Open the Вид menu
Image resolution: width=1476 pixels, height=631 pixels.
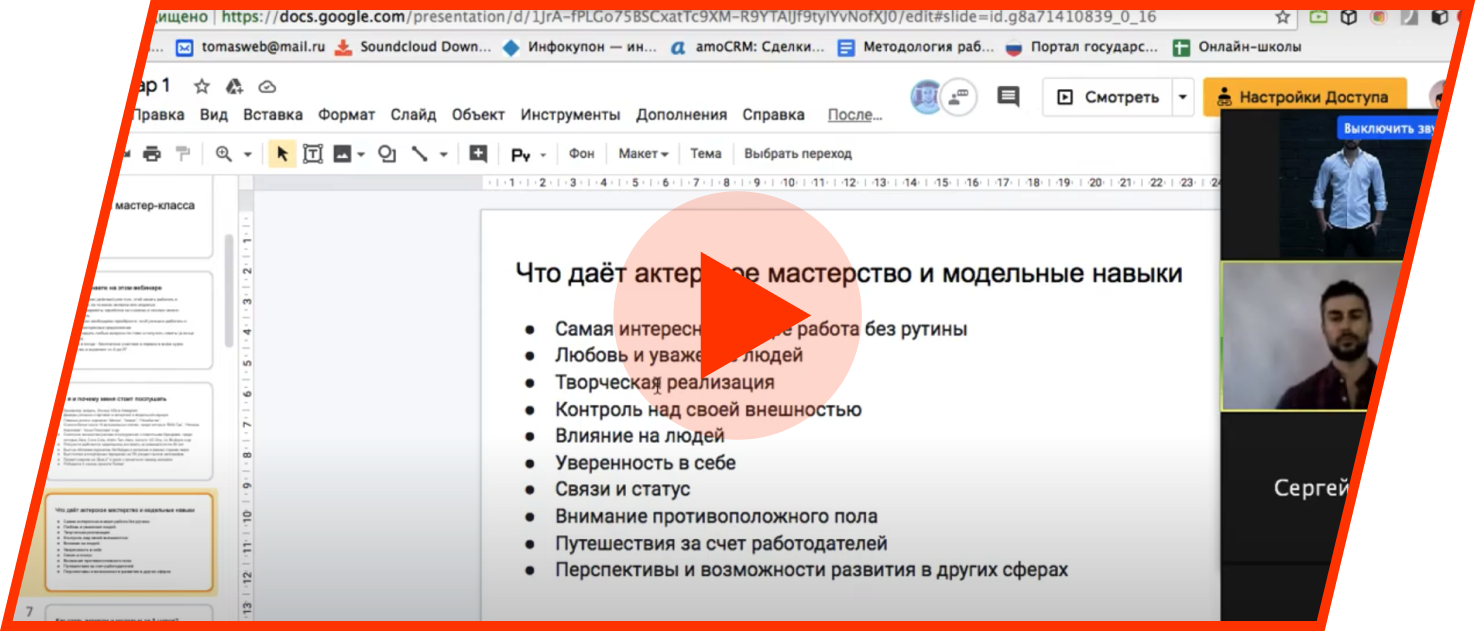tap(214, 115)
